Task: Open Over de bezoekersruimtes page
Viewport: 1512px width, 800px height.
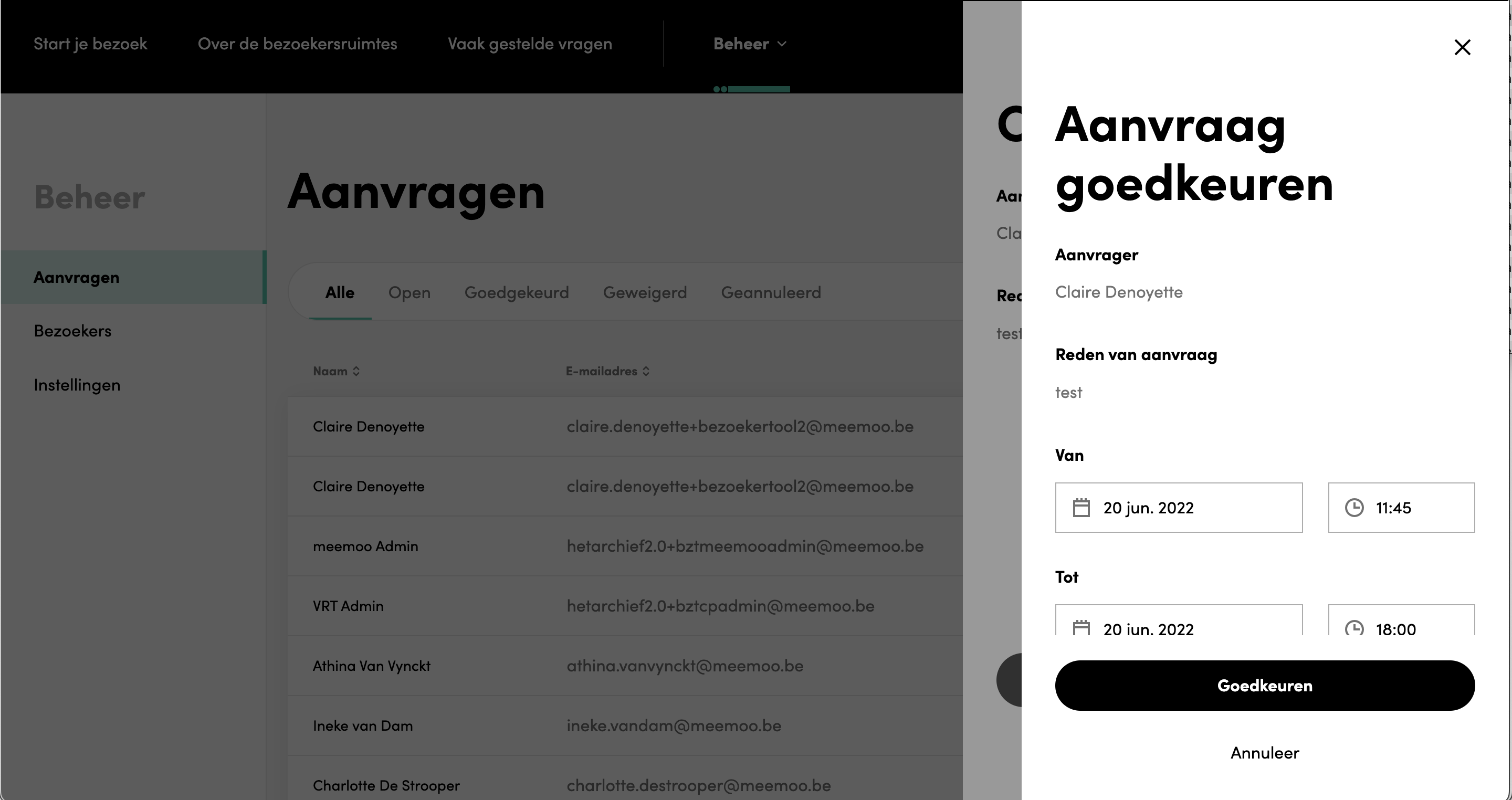Action: coord(298,44)
